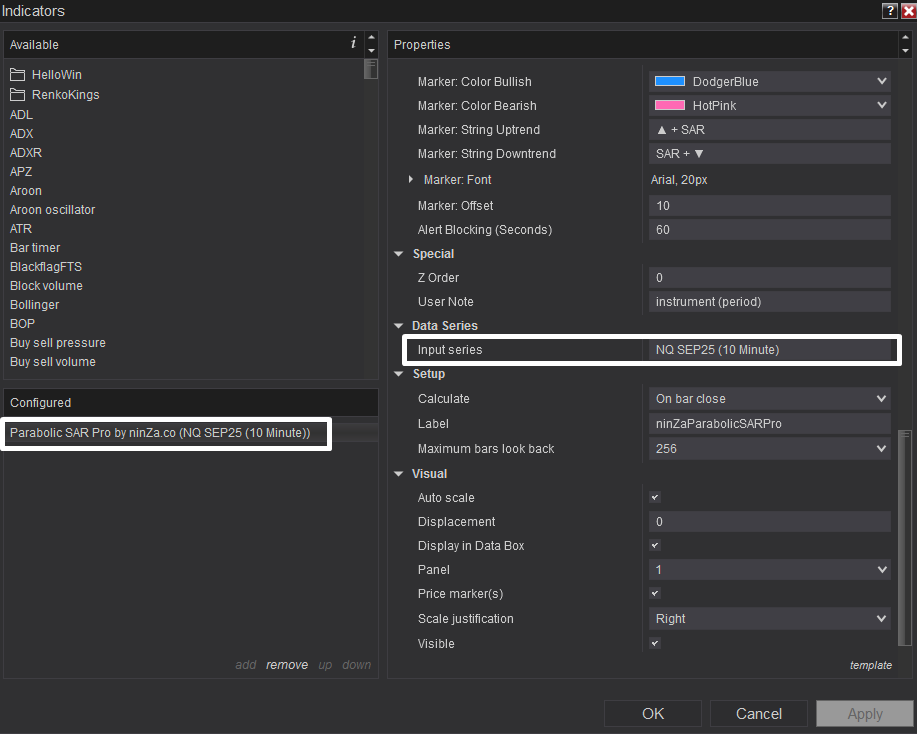The height and width of the screenshot is (734, 917).
Task: Click the template link
Action: tap(871, 666)
